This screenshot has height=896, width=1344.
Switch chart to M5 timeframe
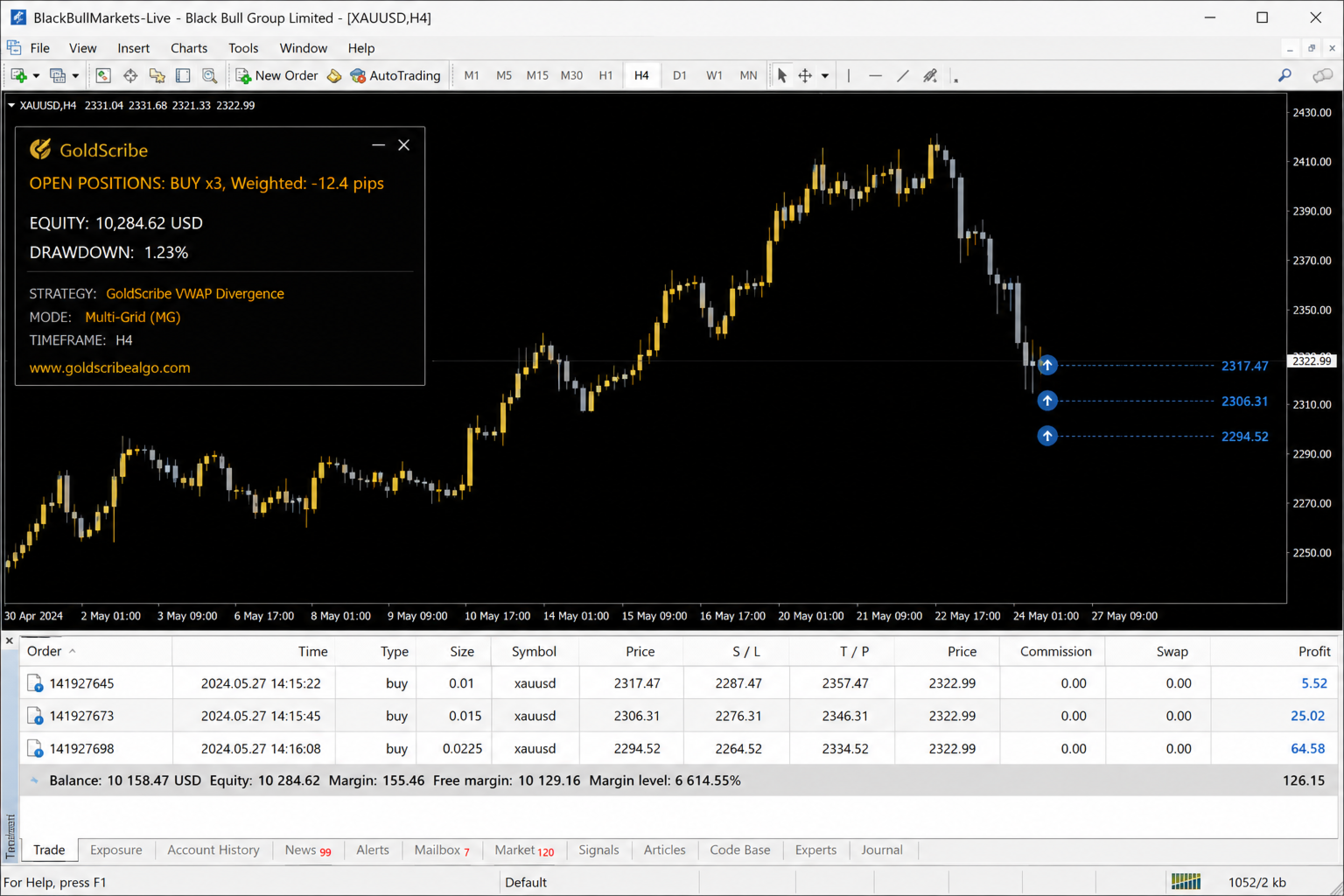[504, 75]
